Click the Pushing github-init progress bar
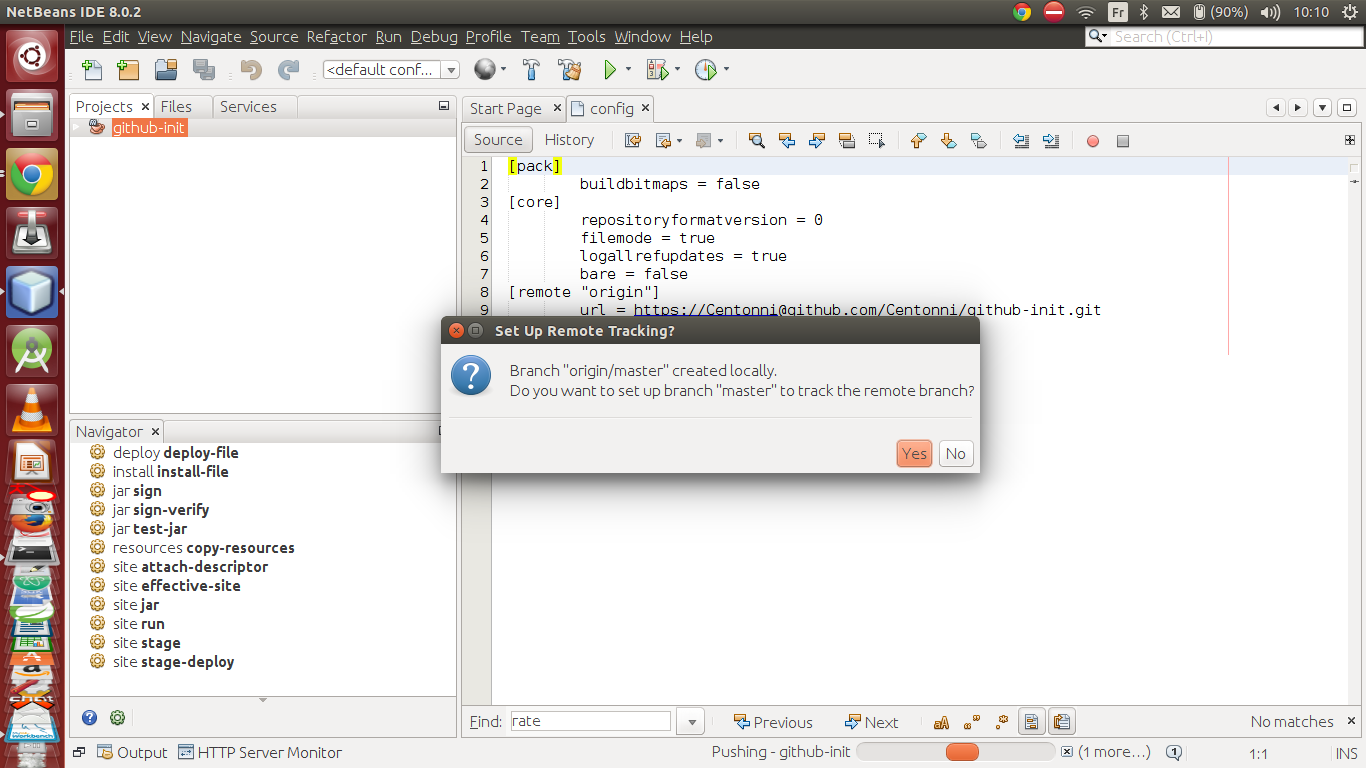 click(x=956, y=752)
